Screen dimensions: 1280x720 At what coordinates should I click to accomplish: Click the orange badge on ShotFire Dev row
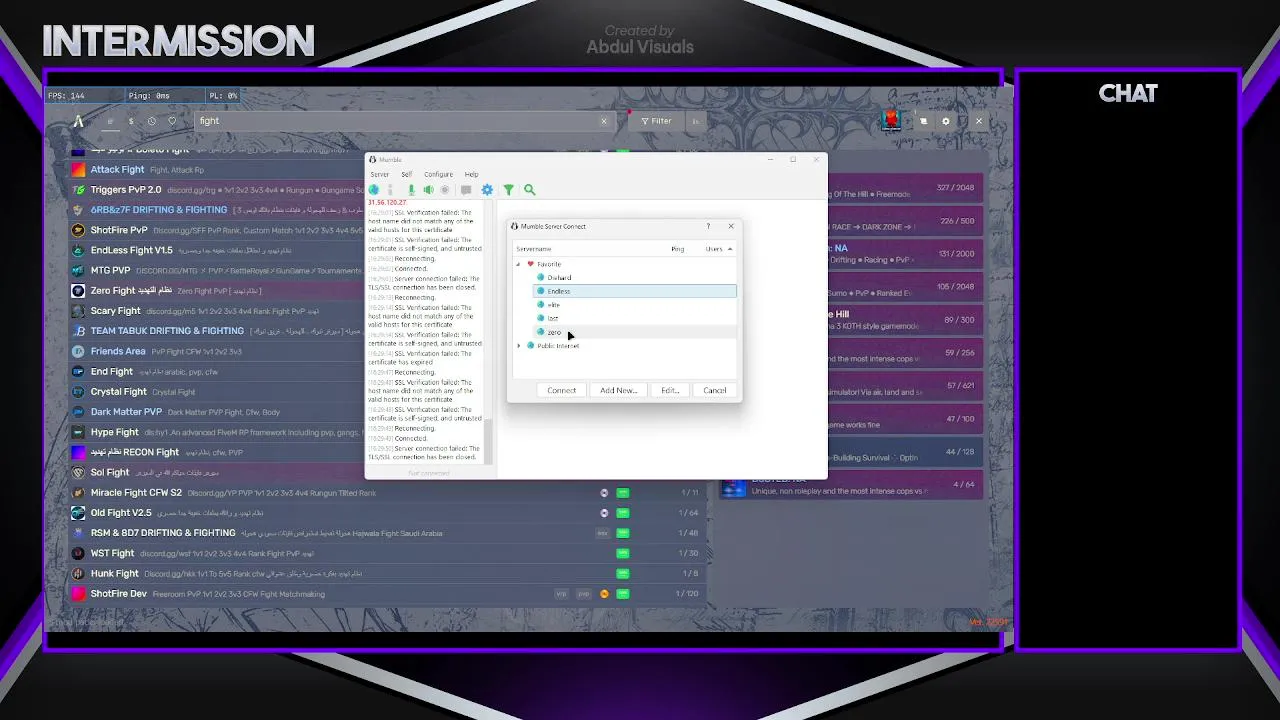[604, 594]
